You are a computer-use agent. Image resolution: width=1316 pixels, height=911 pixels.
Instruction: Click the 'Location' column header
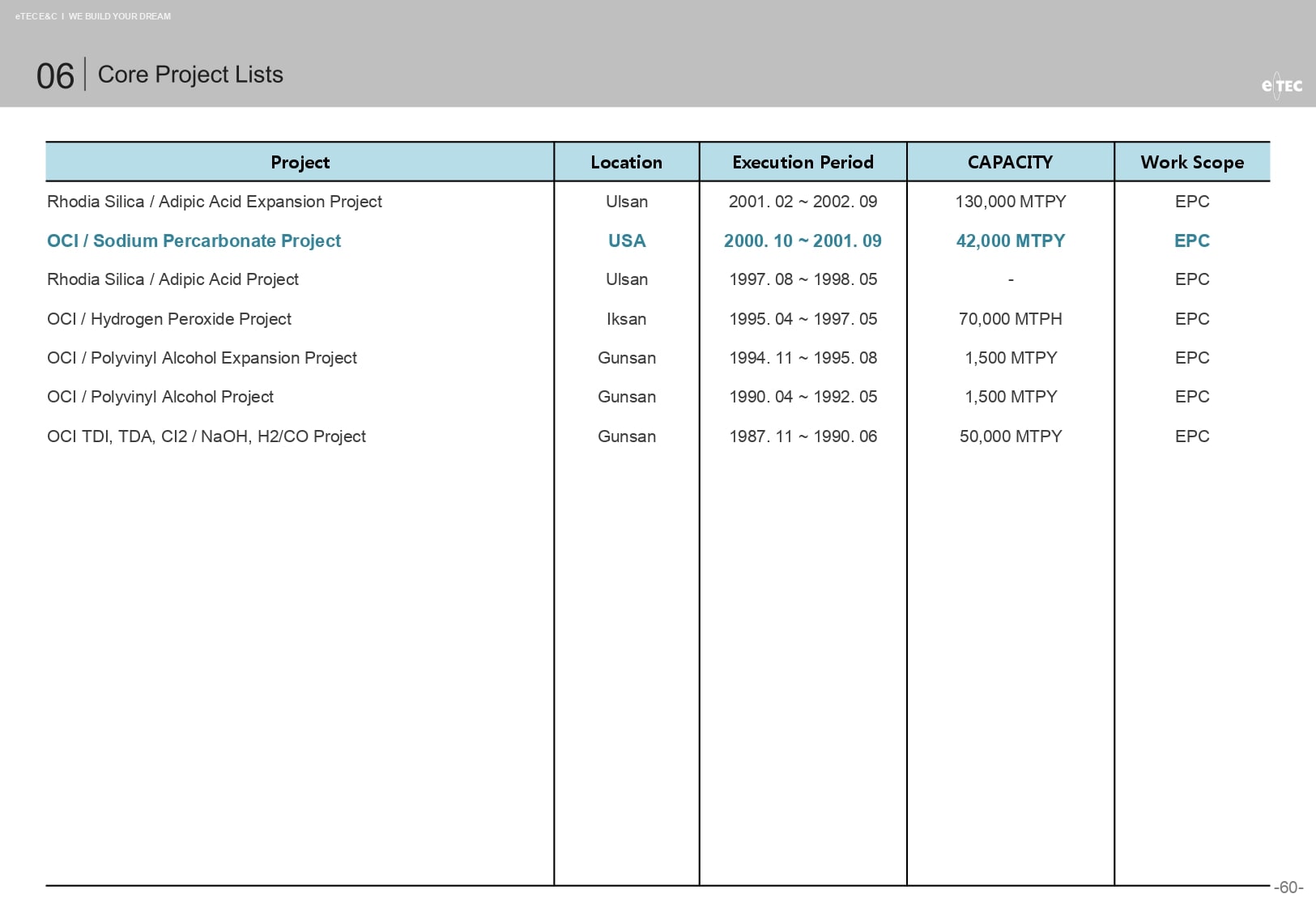tap(626, 162)
